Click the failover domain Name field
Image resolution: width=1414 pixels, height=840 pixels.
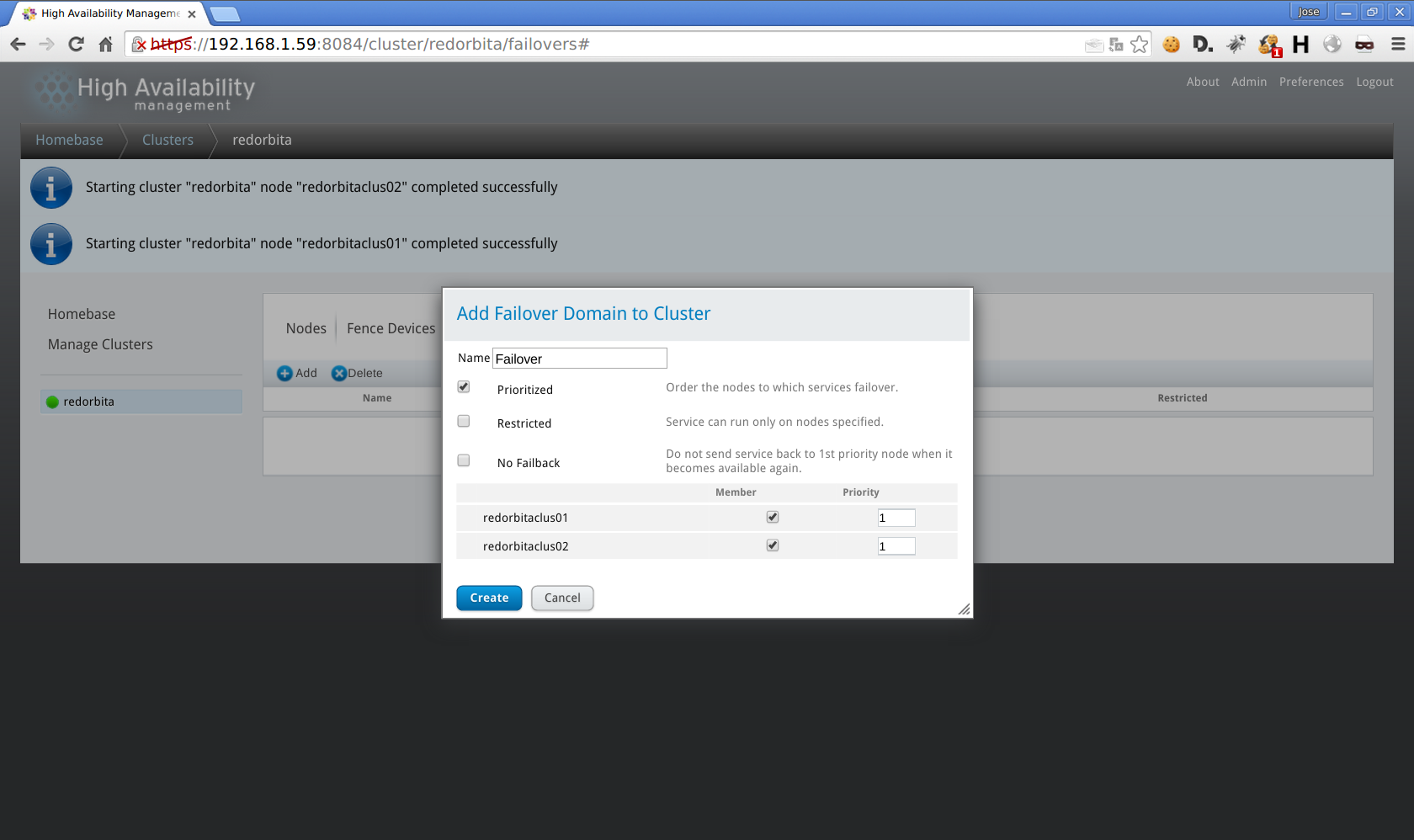tap(579, 359)
